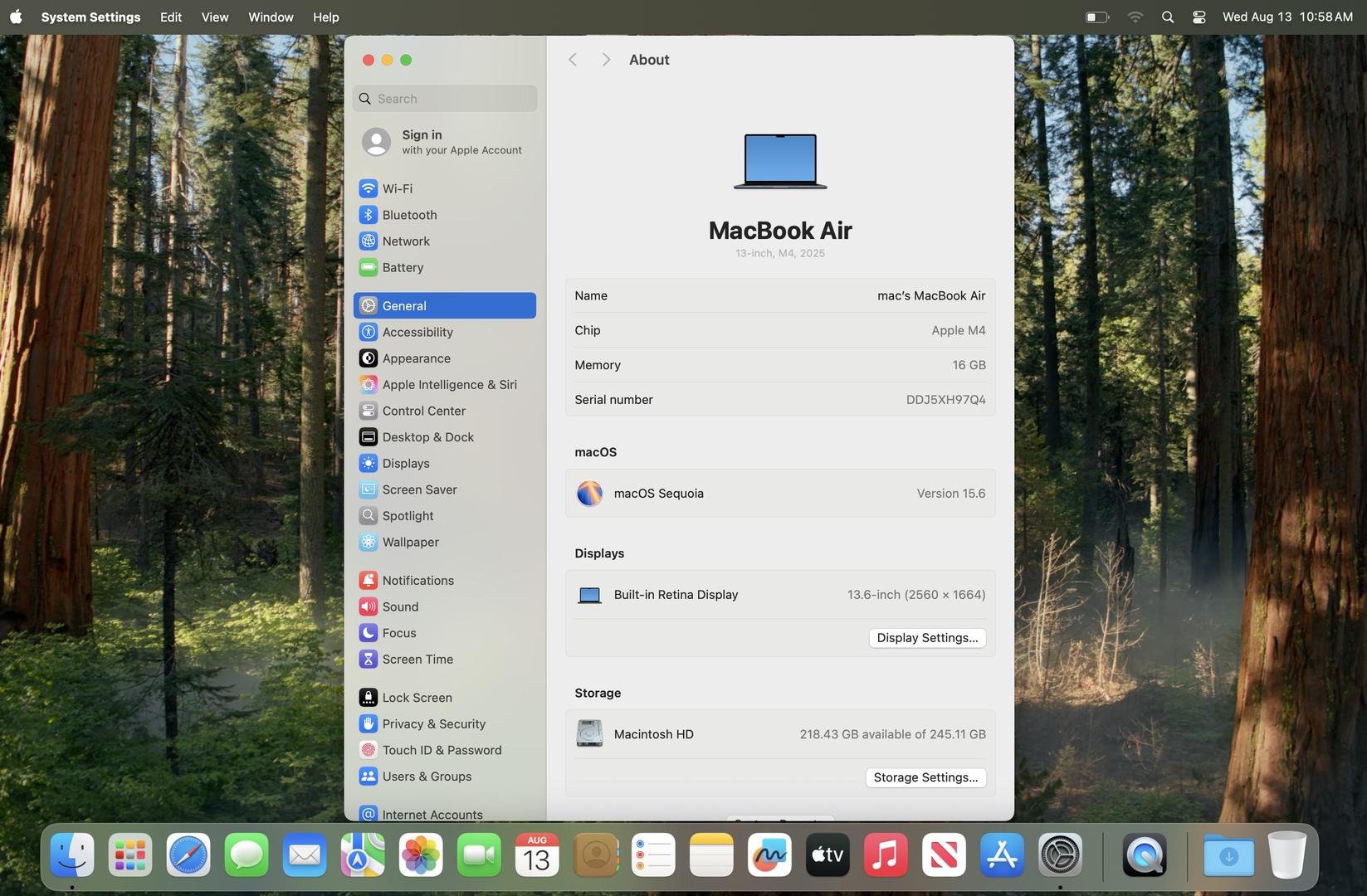This screenshot has width=1367, height=896.
Task: Click the sidebar Search field
Action: [444, 99]
